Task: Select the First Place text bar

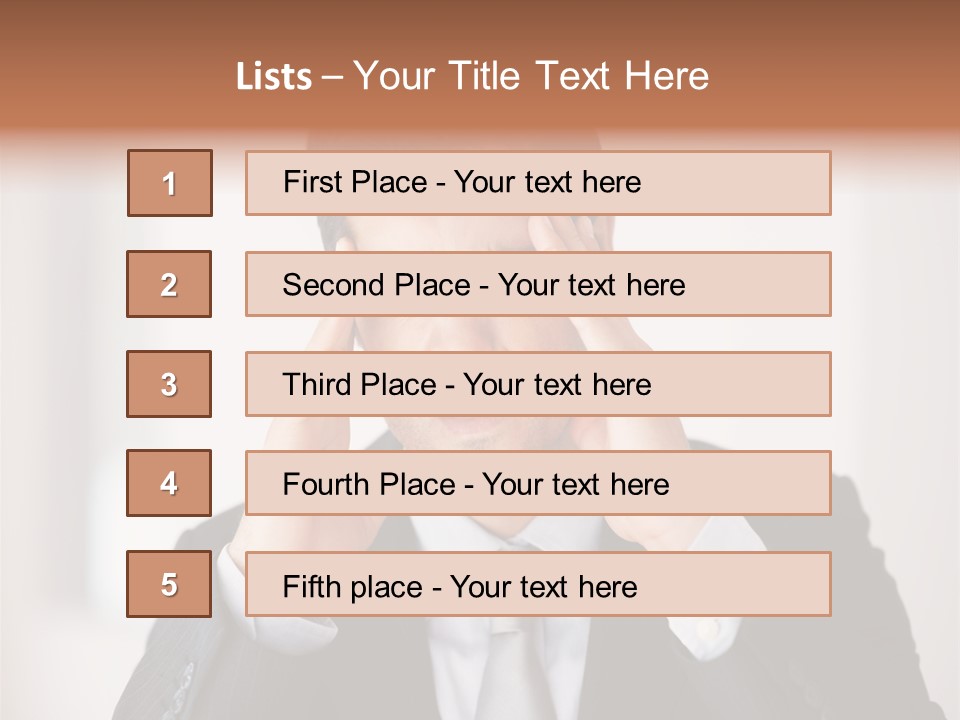Action: [538, 183]
